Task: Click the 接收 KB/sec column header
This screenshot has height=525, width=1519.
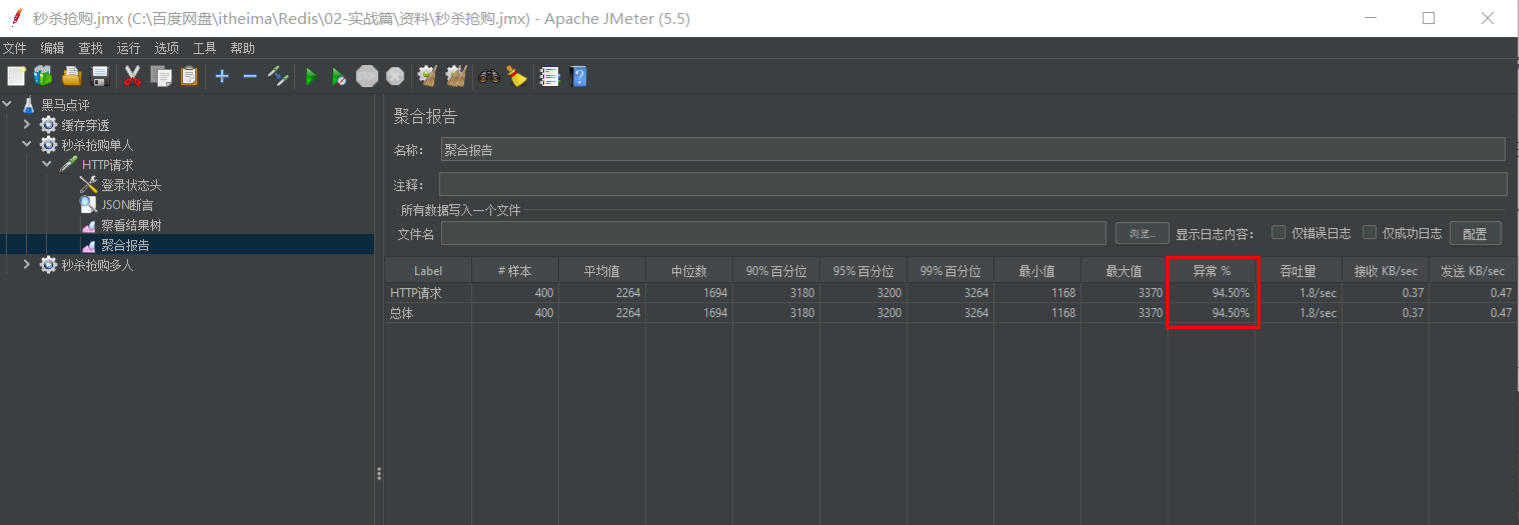Action: tap(1385, 271)
